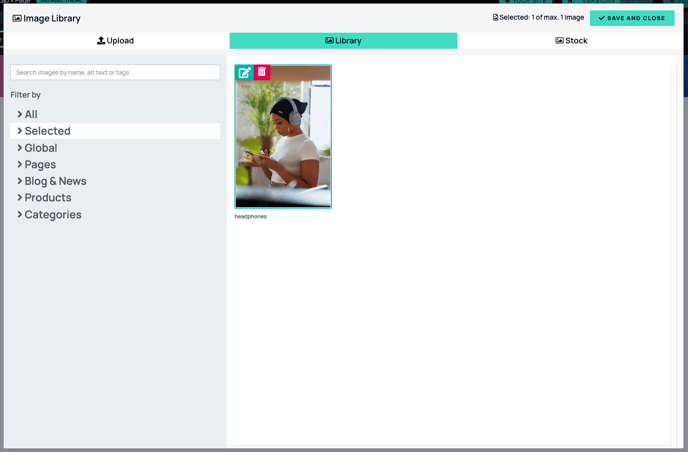Click the Save and Close button

(632, 18)
